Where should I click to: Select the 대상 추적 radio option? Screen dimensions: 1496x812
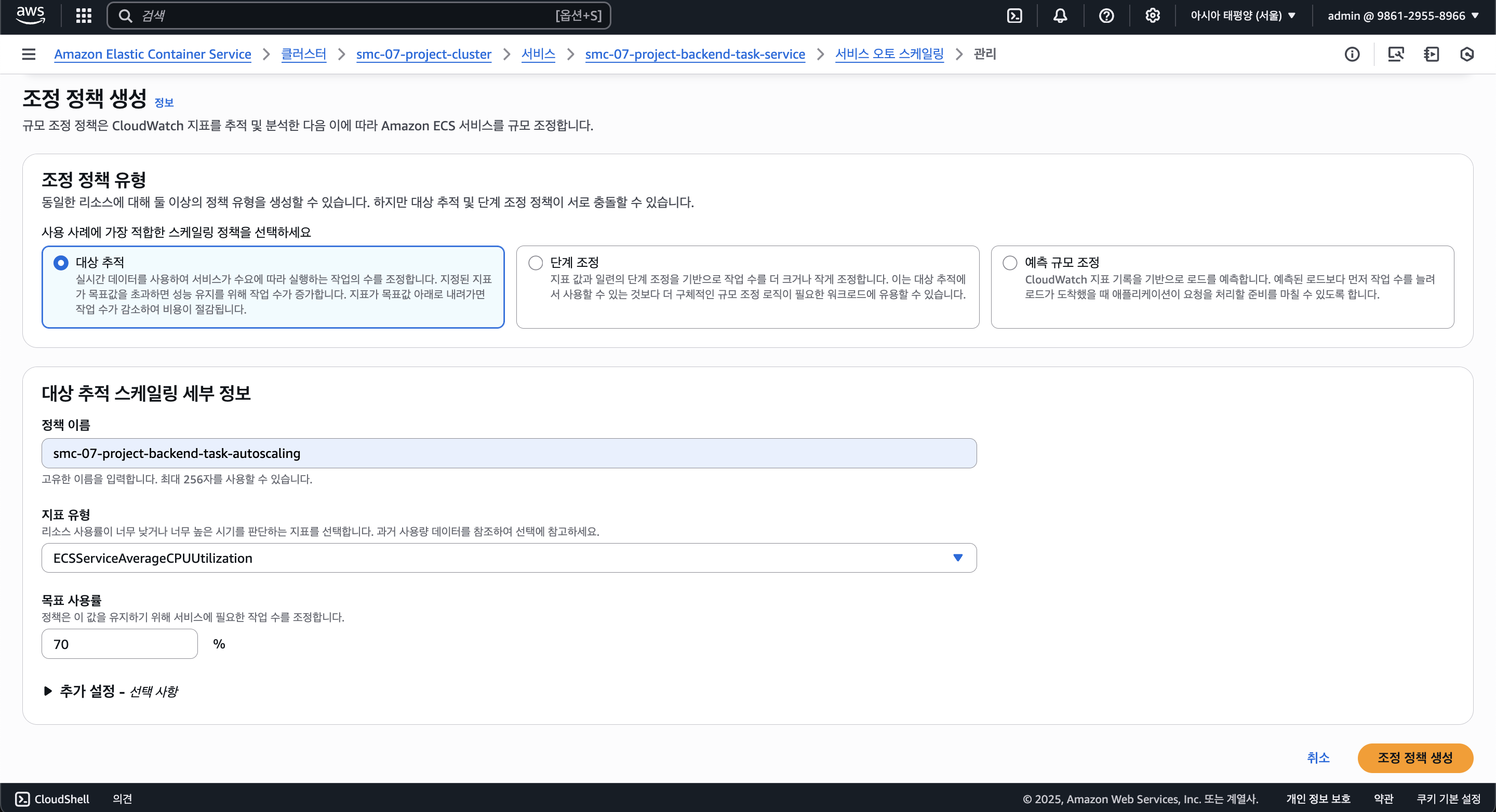[x=61, y=263]
